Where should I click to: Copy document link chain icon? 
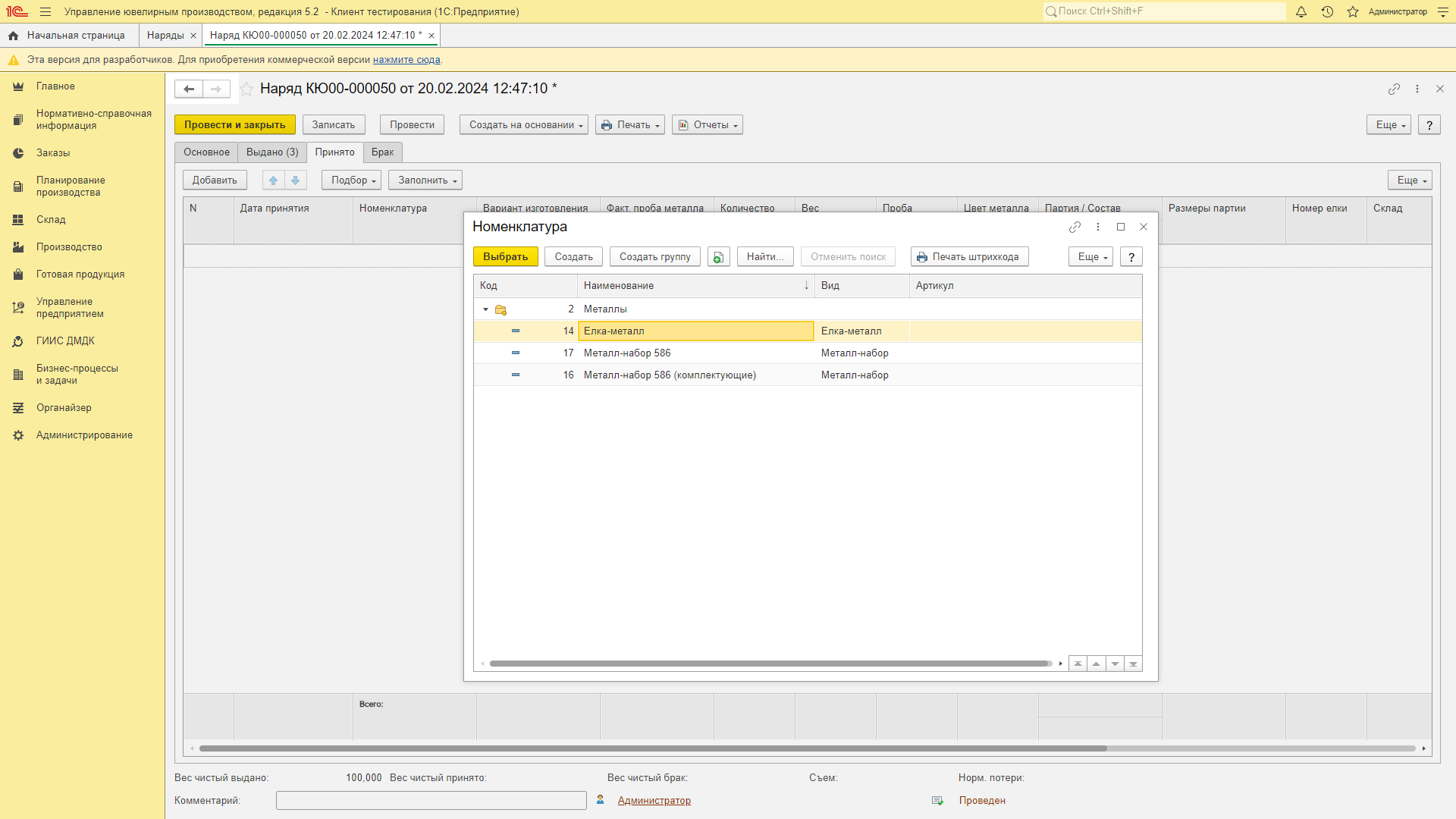point(1394,89)
